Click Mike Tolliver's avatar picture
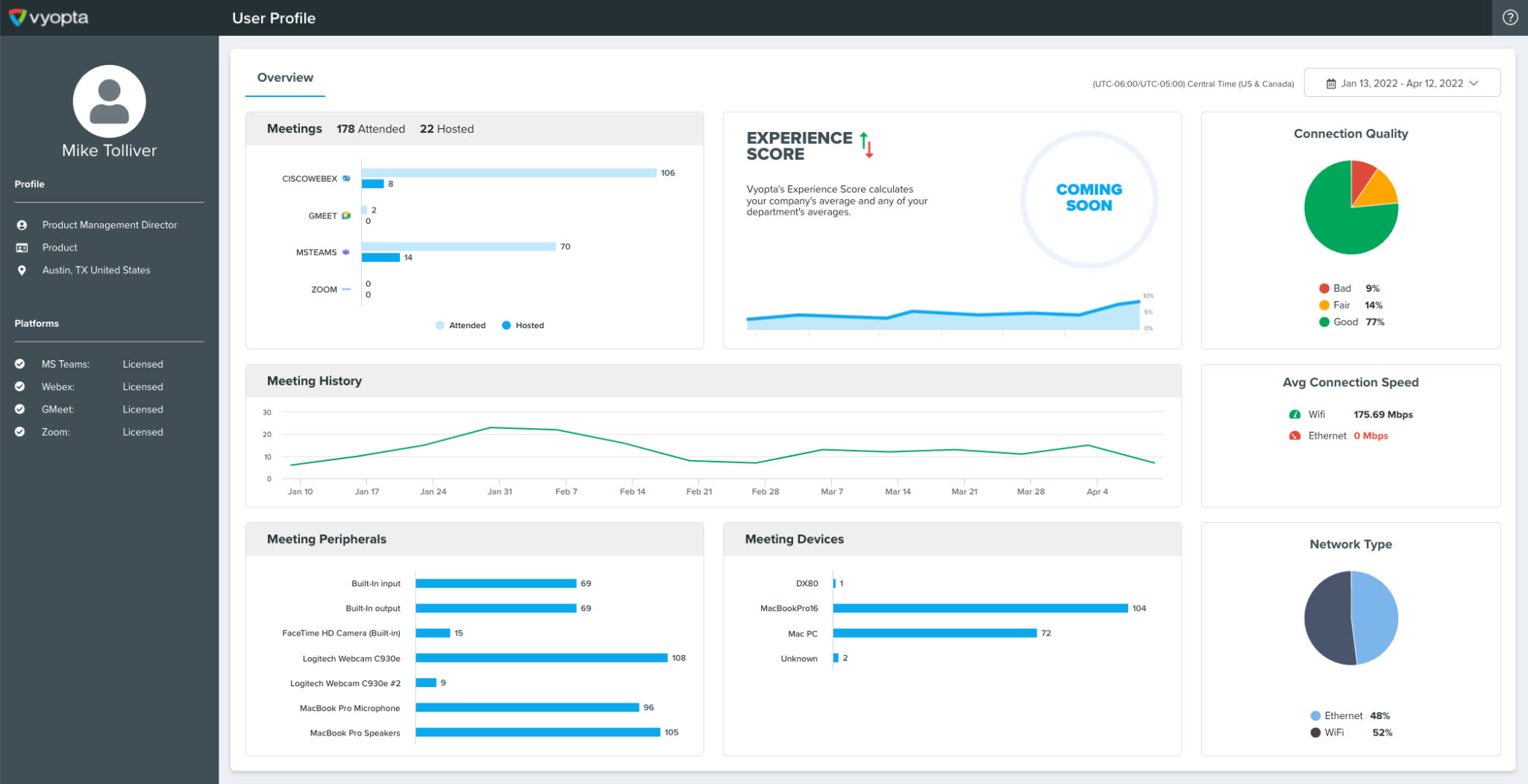 (x=109, y=101)
